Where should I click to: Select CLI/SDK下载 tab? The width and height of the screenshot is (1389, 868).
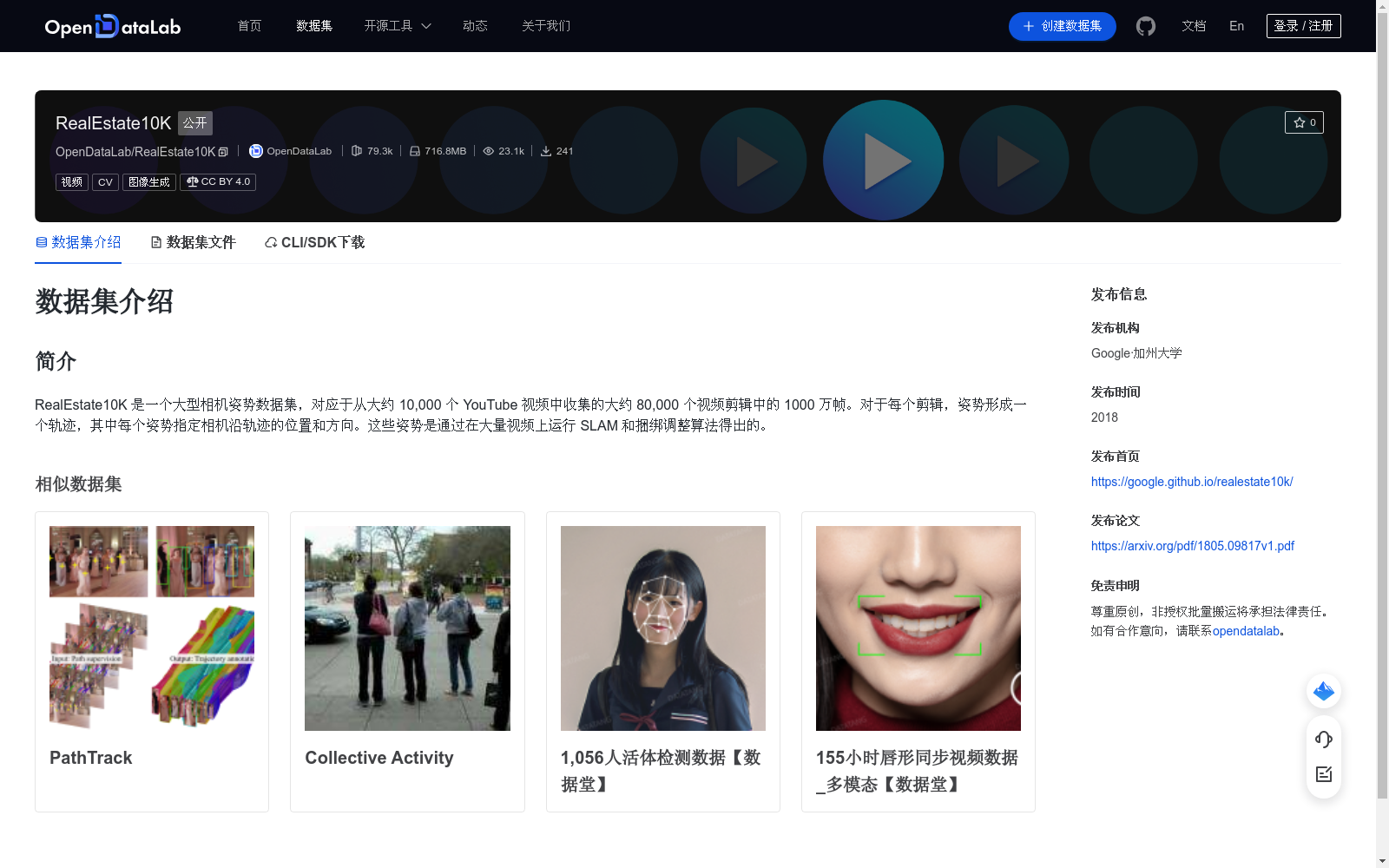click(x=314, y=242)
